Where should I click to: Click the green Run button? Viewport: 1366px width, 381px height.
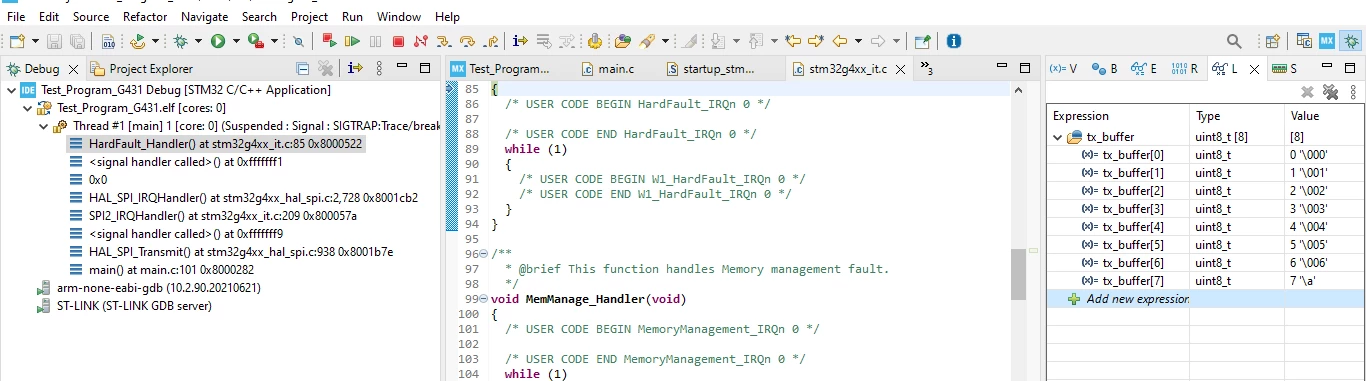click(218, 41)
